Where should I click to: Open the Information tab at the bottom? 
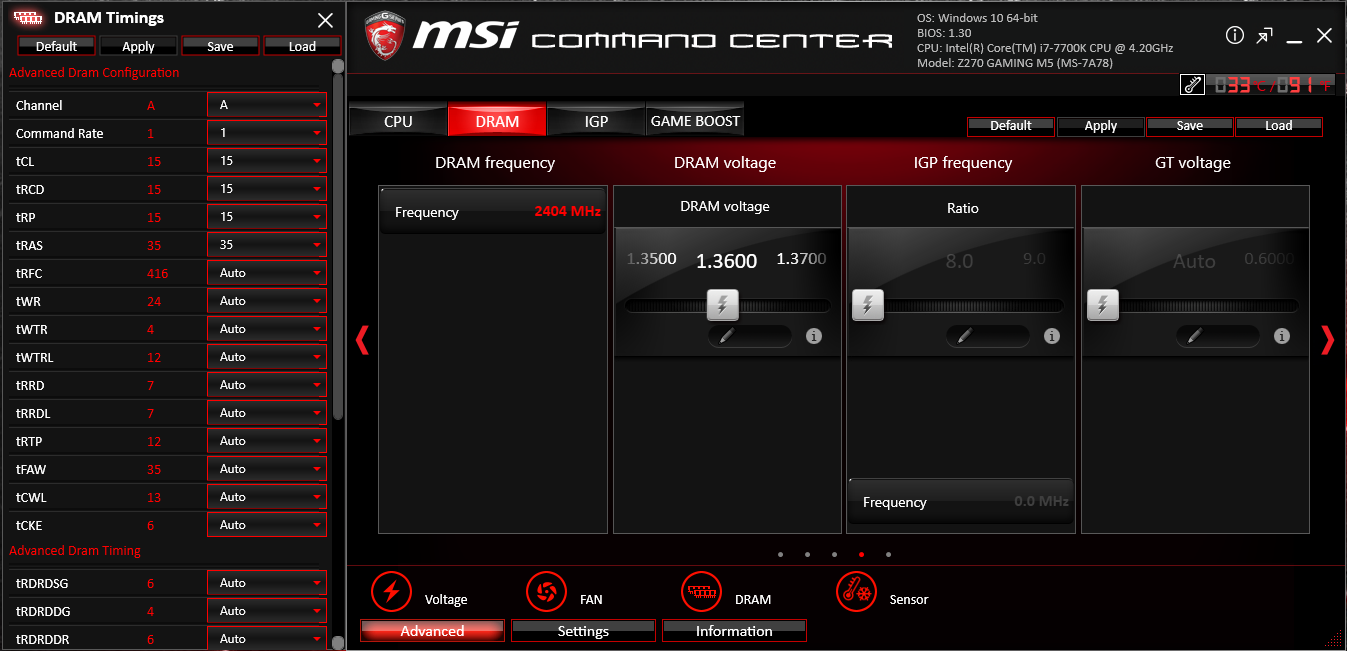click(734, 631)
